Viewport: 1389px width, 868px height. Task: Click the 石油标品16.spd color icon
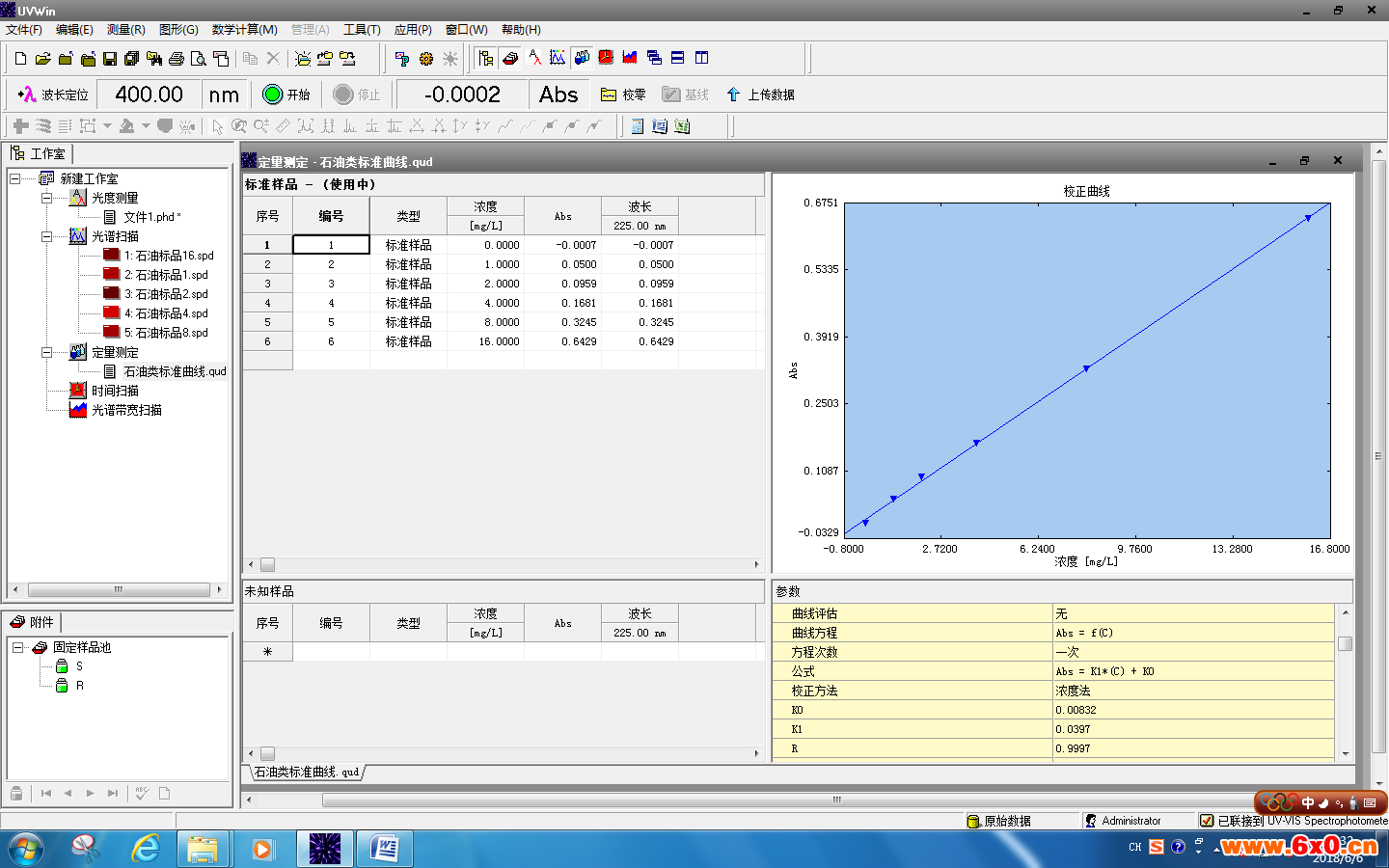click(x=112, y=256)
